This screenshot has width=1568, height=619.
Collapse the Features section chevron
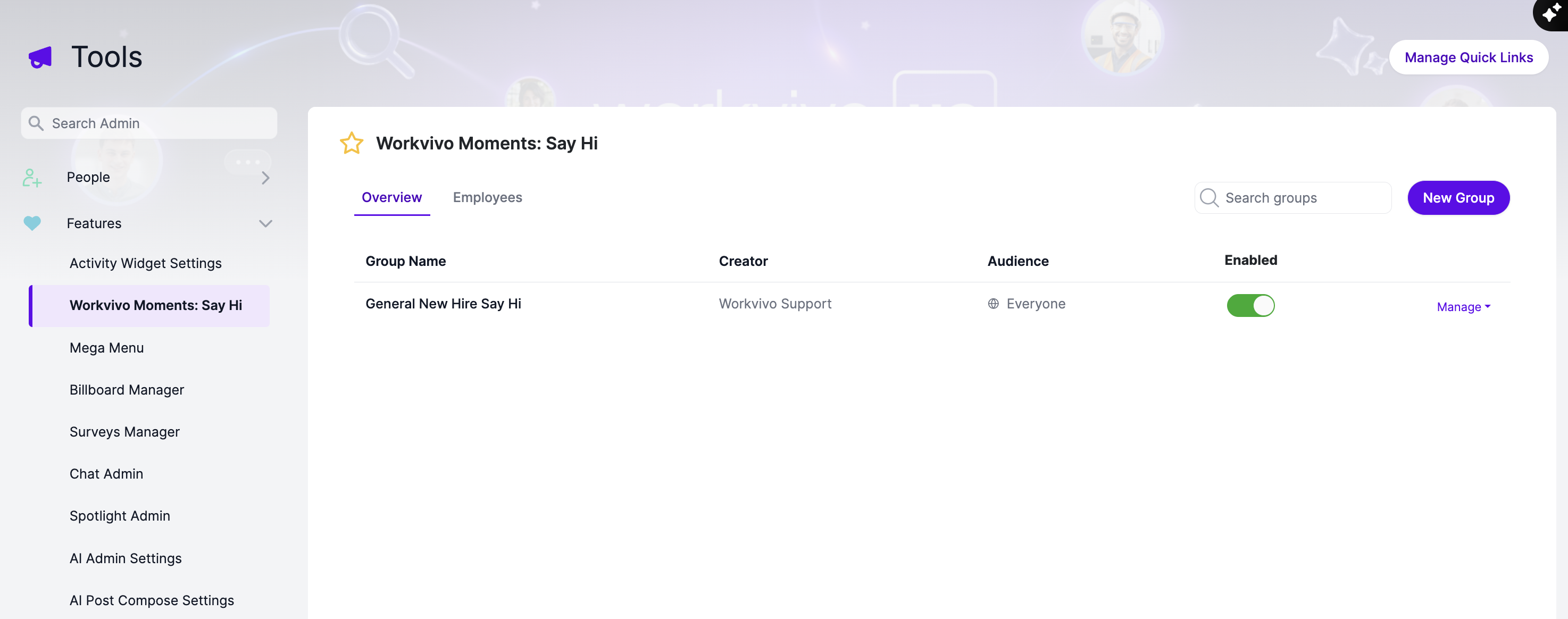pyautogui.click(x=265, y=223)
